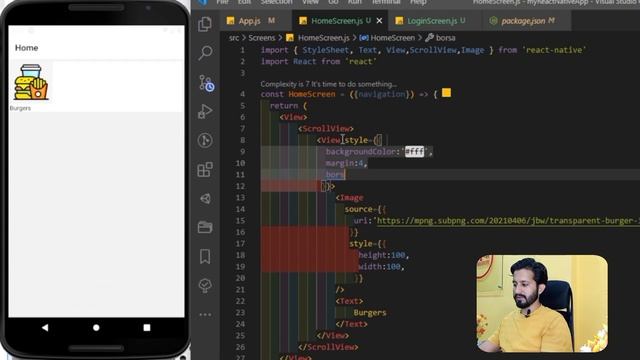Image resolution: width=640 pixels, height=360 pixels.
Task: Place cursor after 'bors' on line 11
Action: [x=345, y=175]
